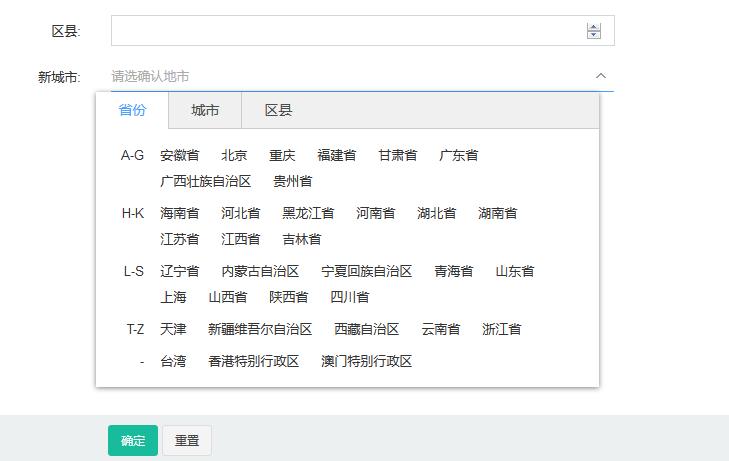Click the 区县 input field
Screen dimensions: 729x461
tap(363, 31)
